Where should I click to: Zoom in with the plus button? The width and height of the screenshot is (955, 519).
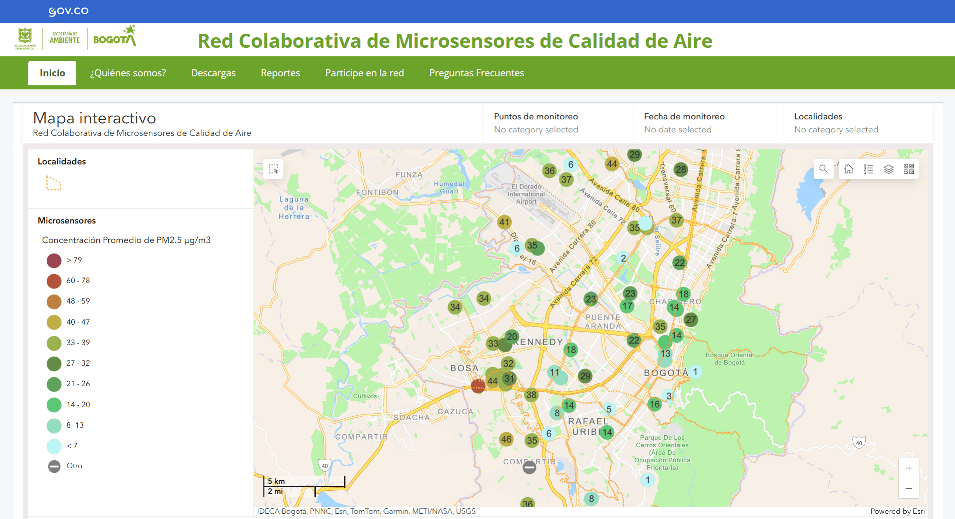point(908,468)
